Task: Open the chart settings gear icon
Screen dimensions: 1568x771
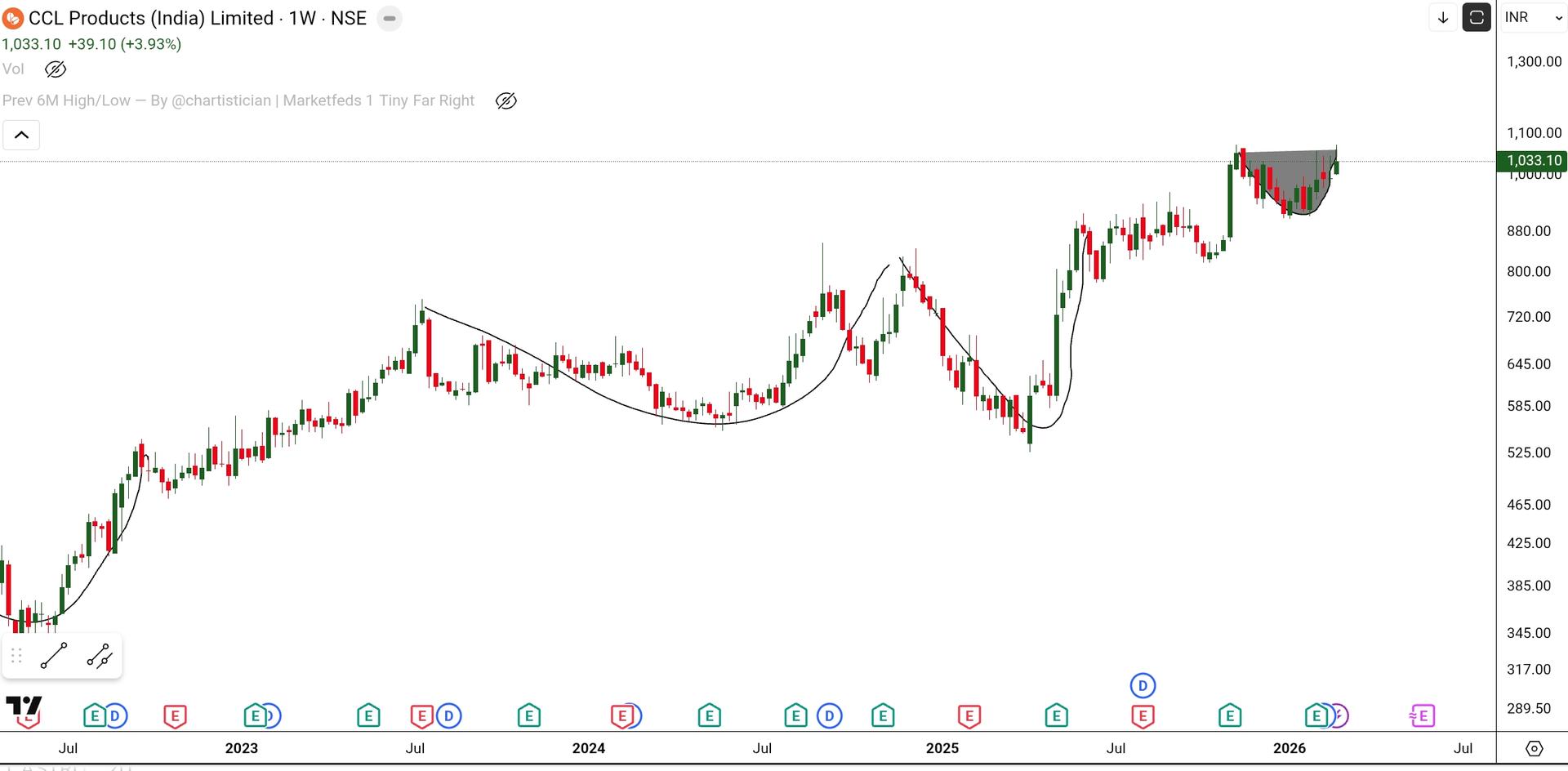Action: pos(1535,748)
